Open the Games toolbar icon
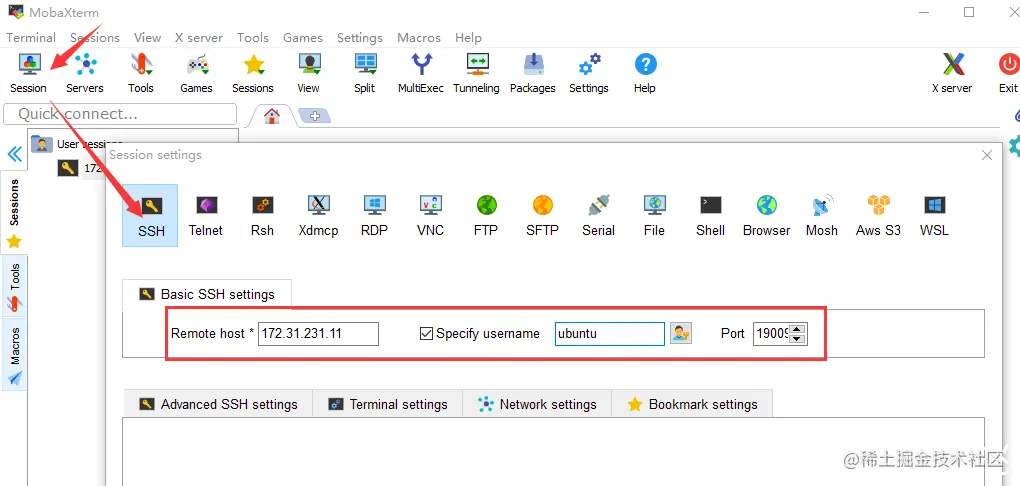 point(196,74)
